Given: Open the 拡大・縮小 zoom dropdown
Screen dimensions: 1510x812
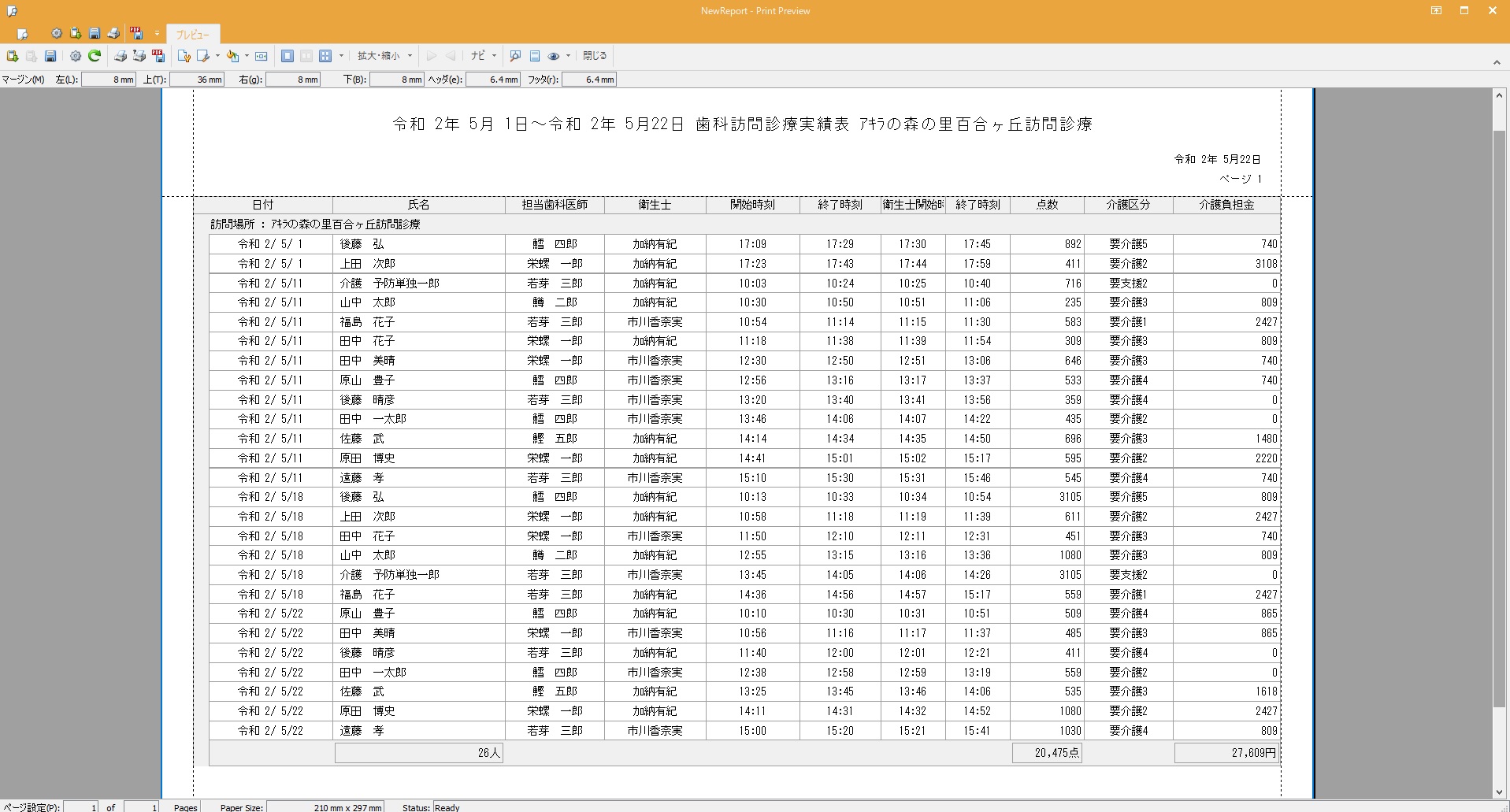Looking at the screenshot, I should point(384,56).
